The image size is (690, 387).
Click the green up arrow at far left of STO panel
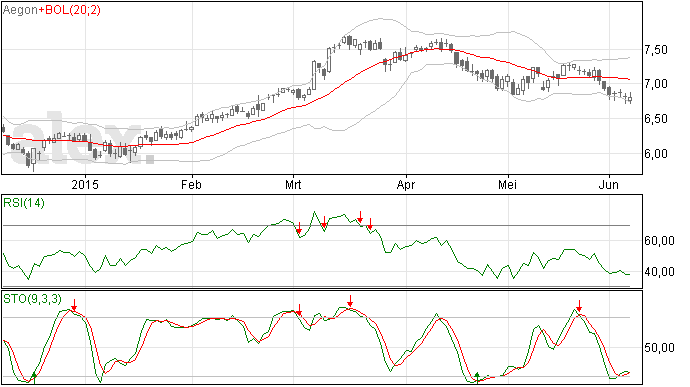pos(34,377)
